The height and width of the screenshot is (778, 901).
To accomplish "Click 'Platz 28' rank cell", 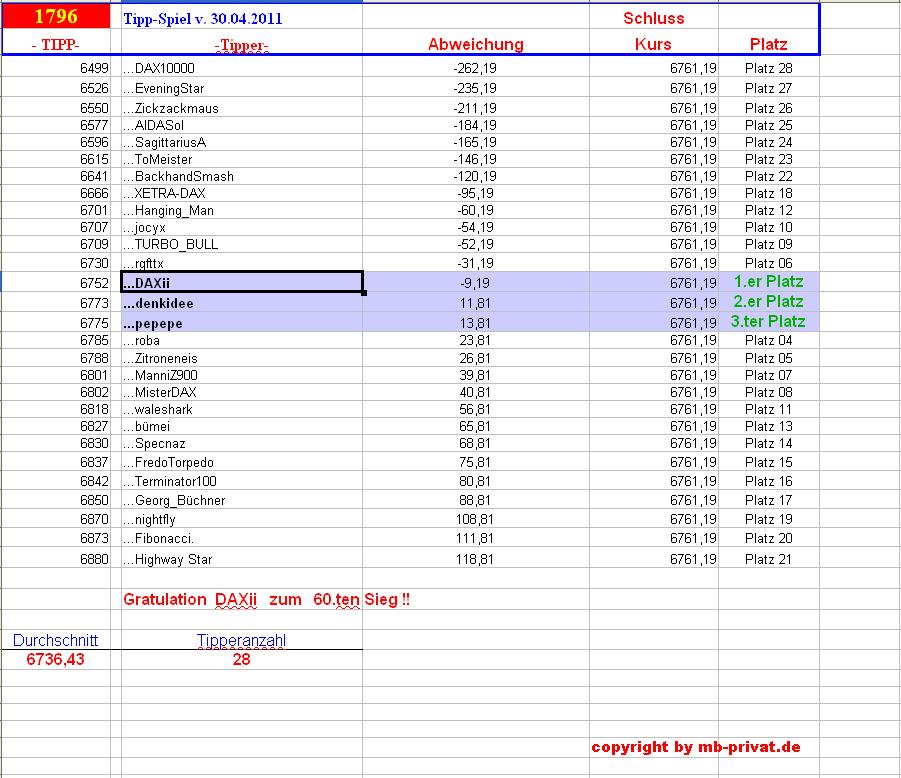I will [768, 68].
